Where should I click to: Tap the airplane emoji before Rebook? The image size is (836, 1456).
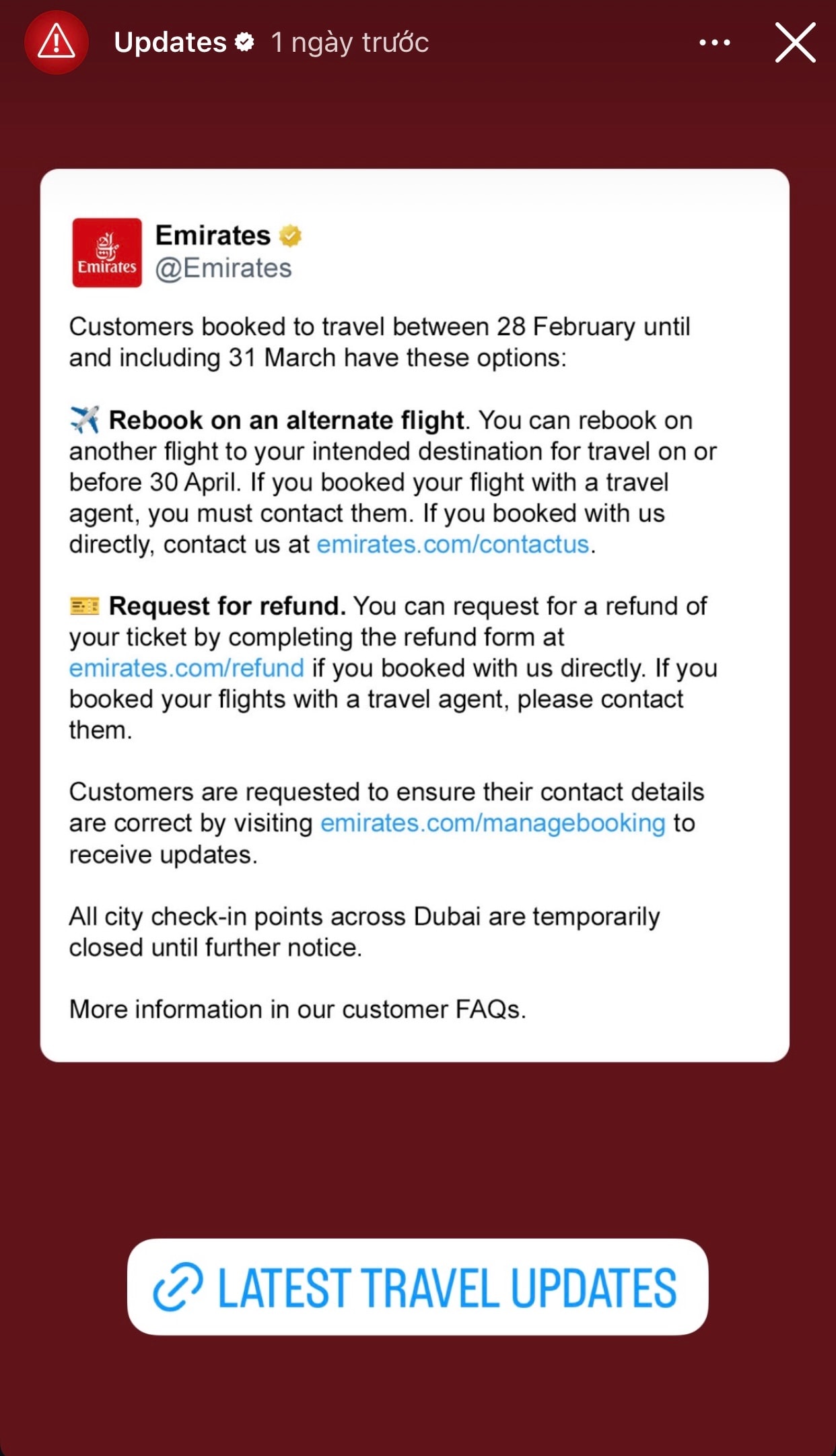click(85, 420)
